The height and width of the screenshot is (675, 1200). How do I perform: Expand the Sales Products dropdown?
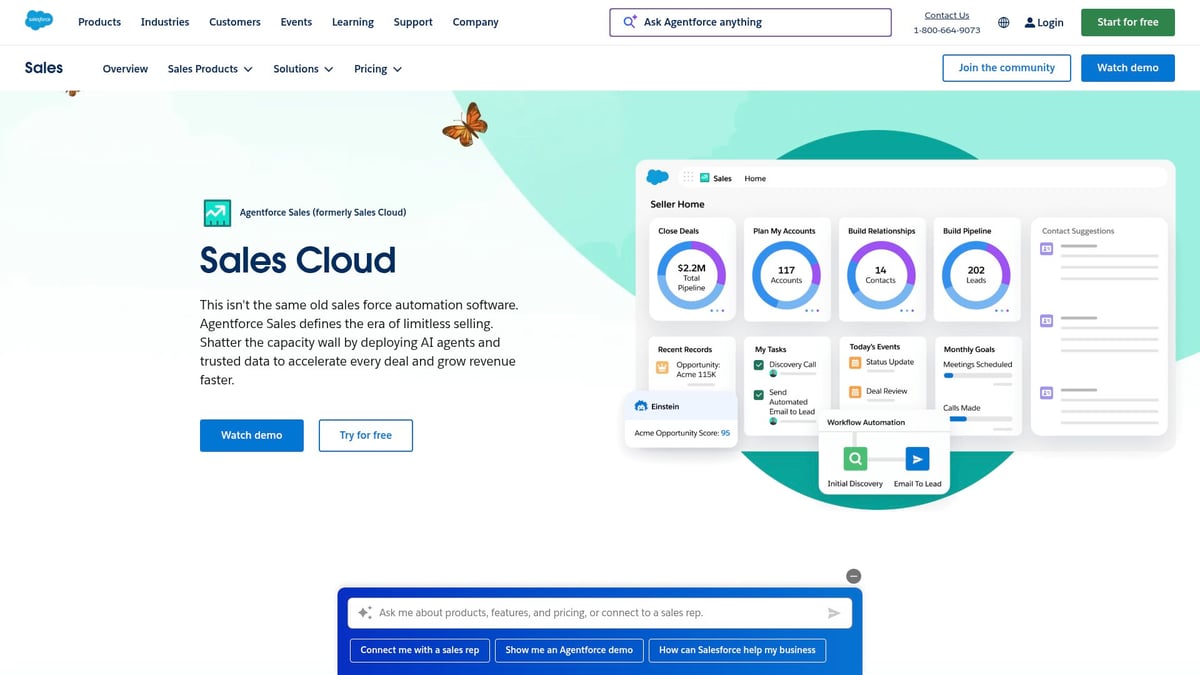click(209, 69)
